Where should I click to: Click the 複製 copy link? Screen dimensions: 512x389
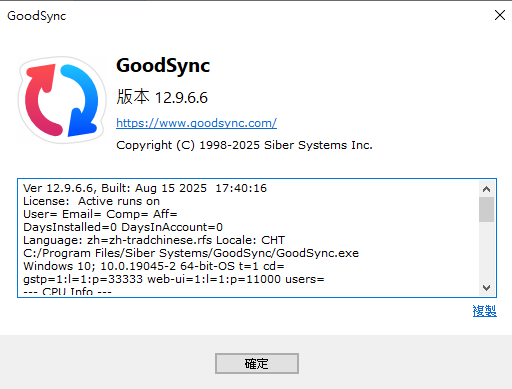485,311
